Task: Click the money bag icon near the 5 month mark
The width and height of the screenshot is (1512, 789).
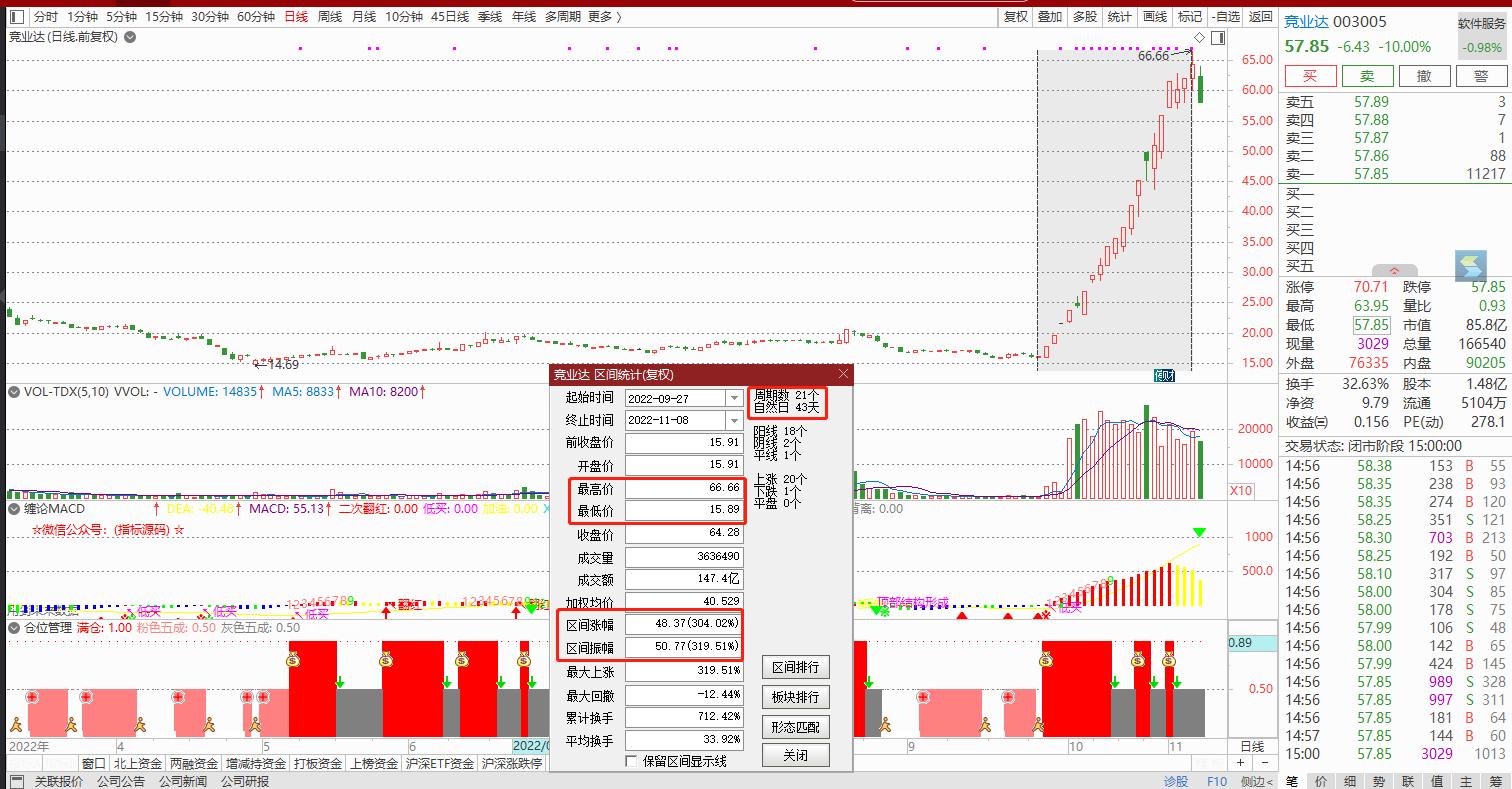Action: pyautogui.click(x=292, y=660)
